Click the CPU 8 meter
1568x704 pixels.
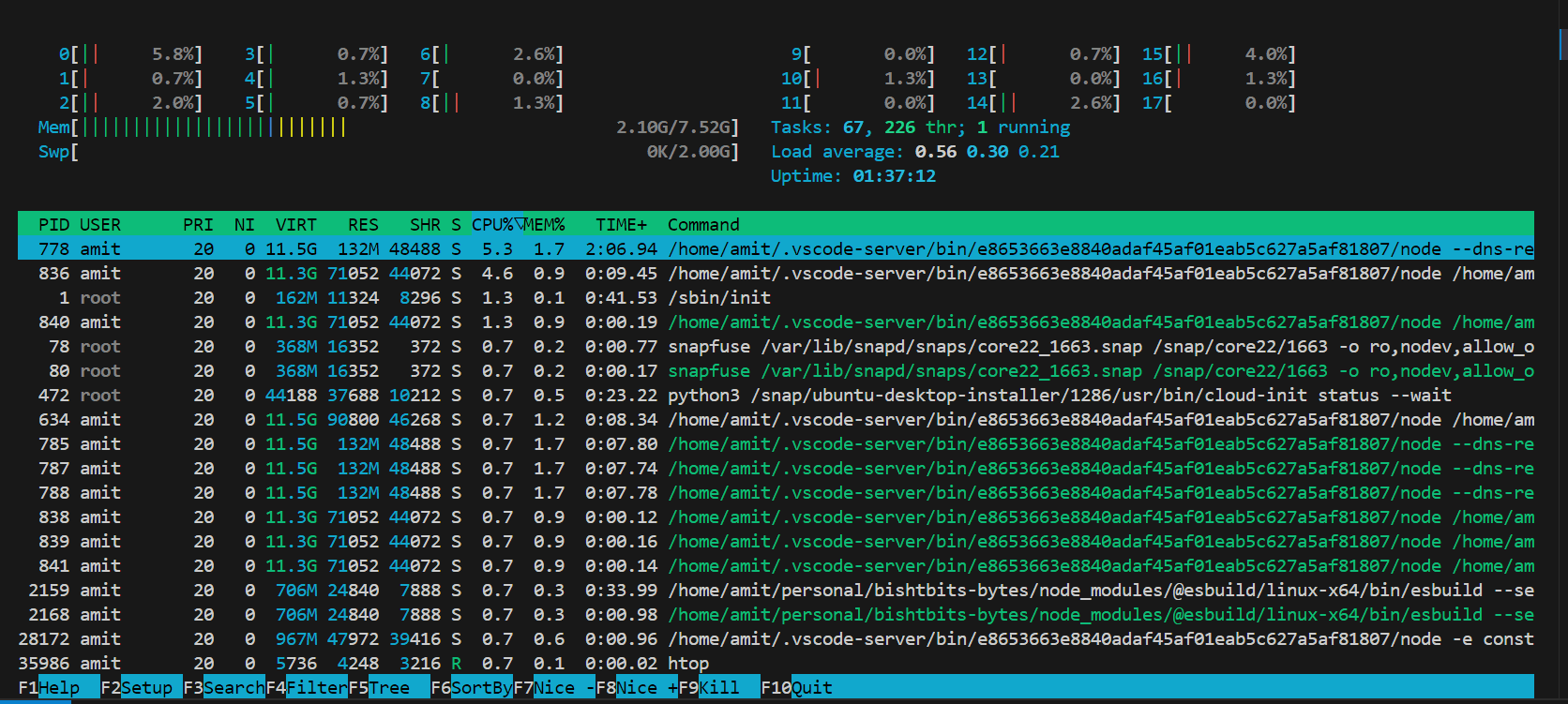[x=491, y=102]
